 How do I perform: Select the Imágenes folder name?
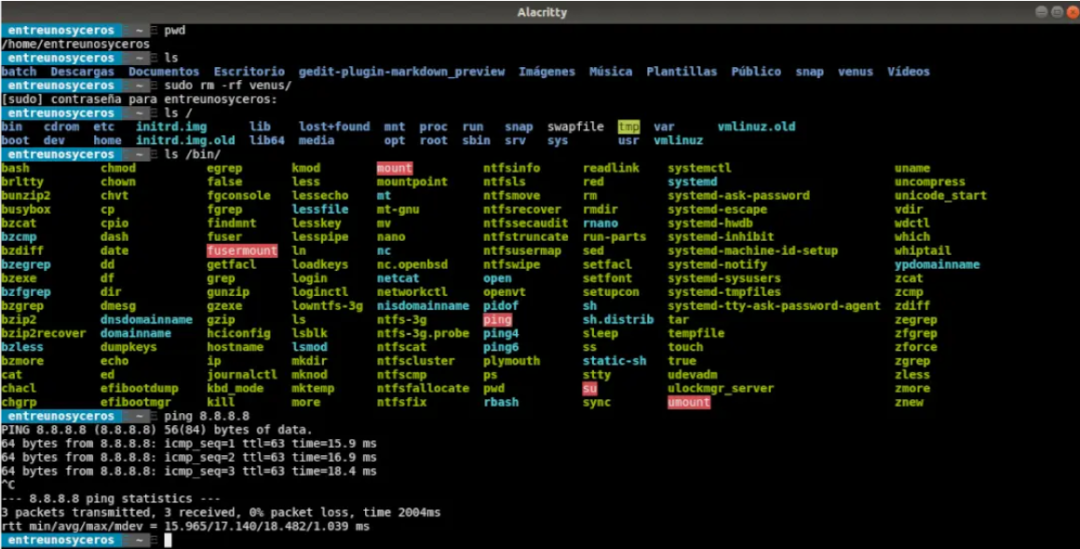click(x=547, y=72)
